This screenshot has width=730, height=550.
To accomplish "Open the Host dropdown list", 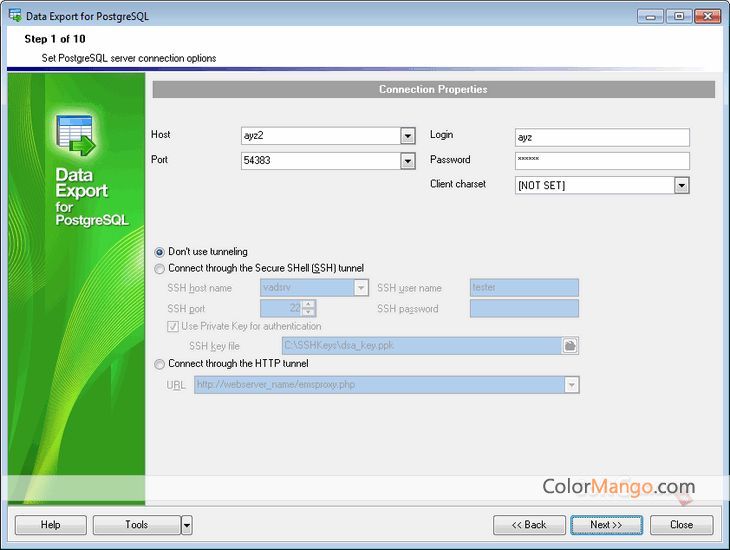I will point(407,136).
